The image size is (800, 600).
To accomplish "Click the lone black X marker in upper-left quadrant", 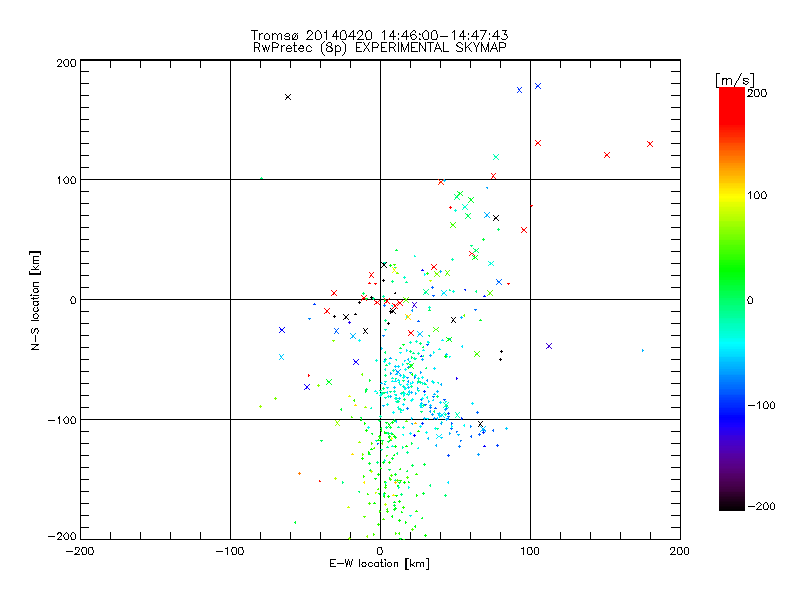I will [x=288, y=97].
